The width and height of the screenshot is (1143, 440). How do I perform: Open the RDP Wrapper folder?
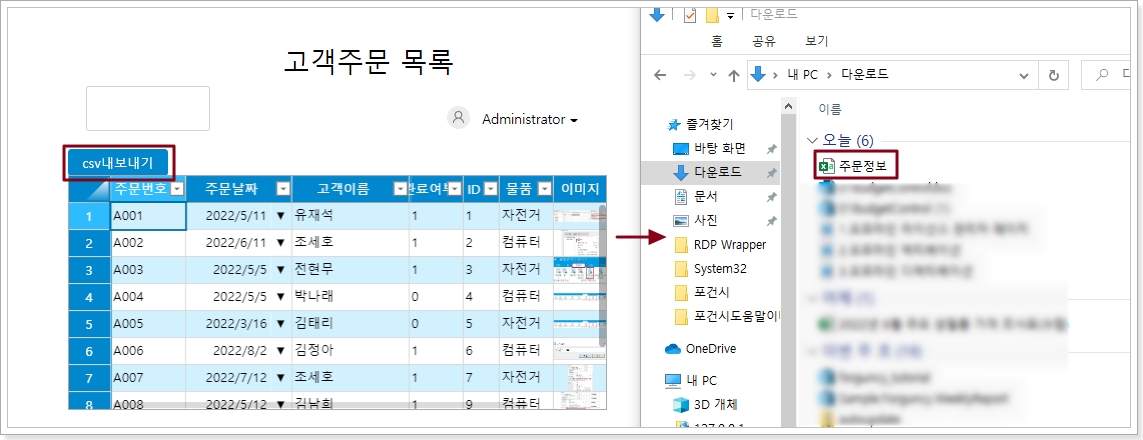click(728, 244)
